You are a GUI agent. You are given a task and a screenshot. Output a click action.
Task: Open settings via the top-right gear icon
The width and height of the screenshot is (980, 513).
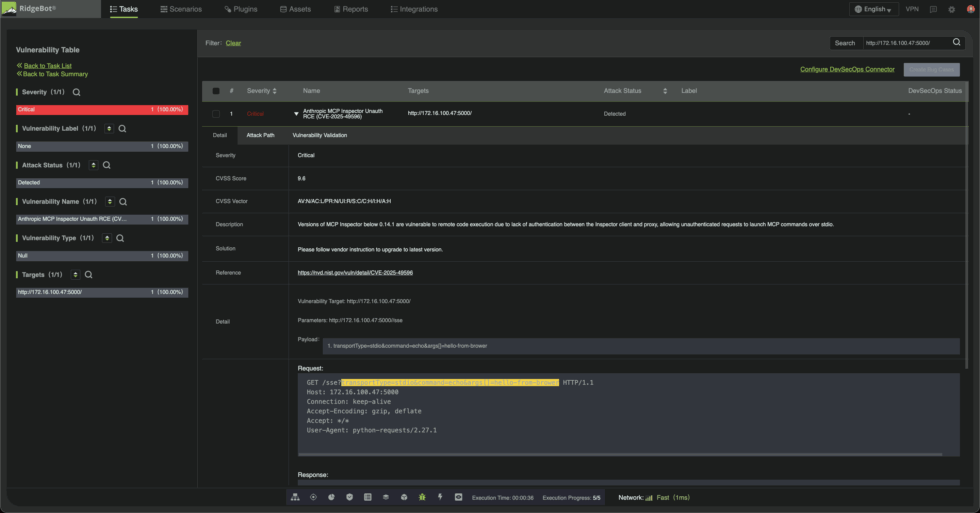951,9
